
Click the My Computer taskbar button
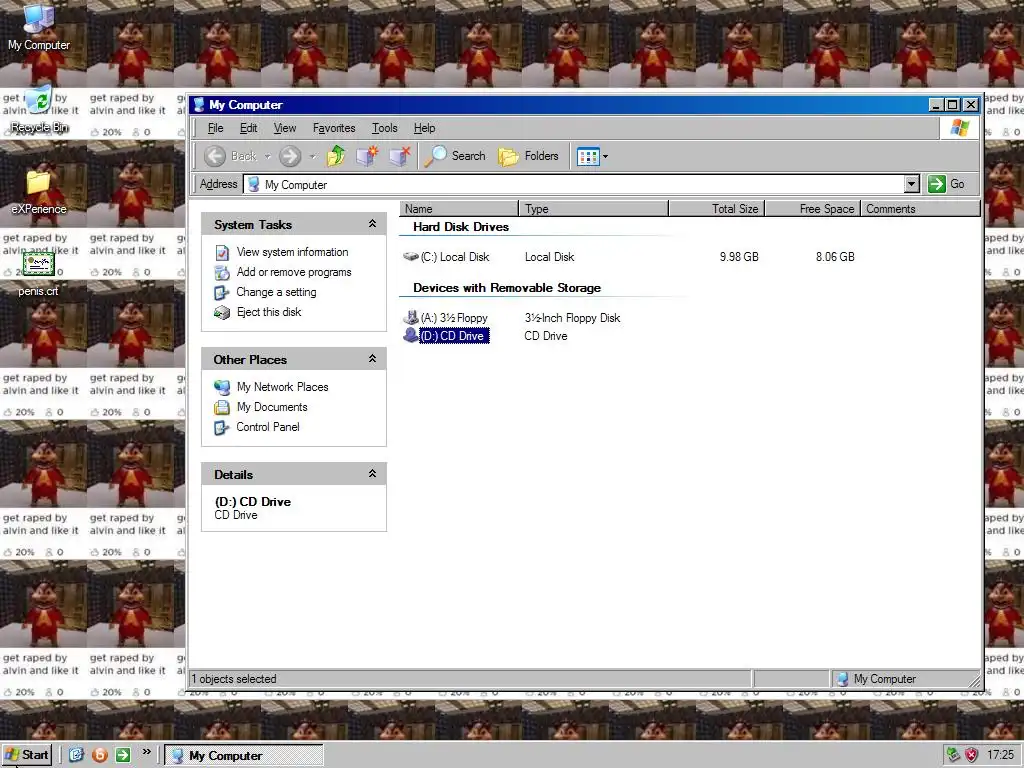click(244, 756)
